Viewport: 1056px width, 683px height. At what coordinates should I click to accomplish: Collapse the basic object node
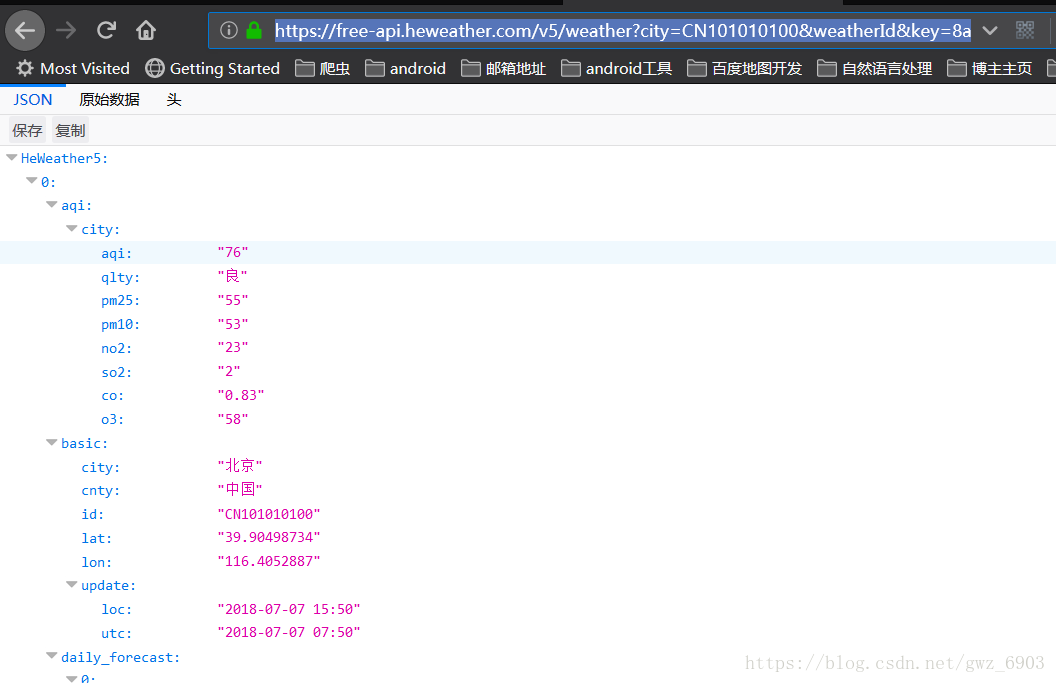tap(52, 443)
